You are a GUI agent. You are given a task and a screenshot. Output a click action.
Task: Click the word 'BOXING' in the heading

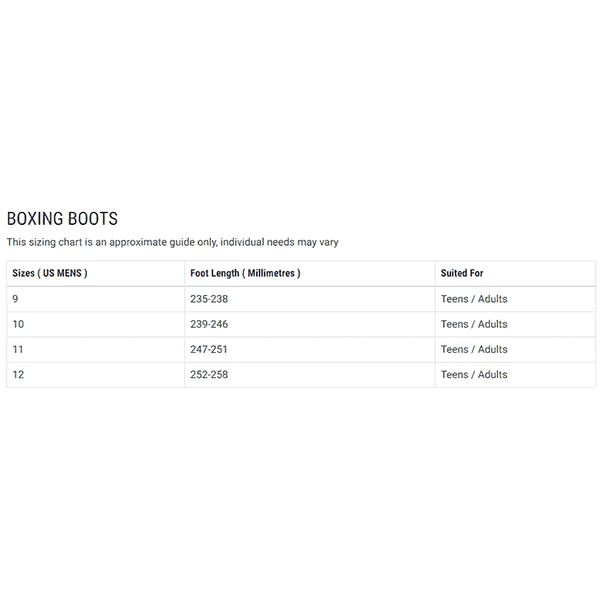click(x=35, y=219)
